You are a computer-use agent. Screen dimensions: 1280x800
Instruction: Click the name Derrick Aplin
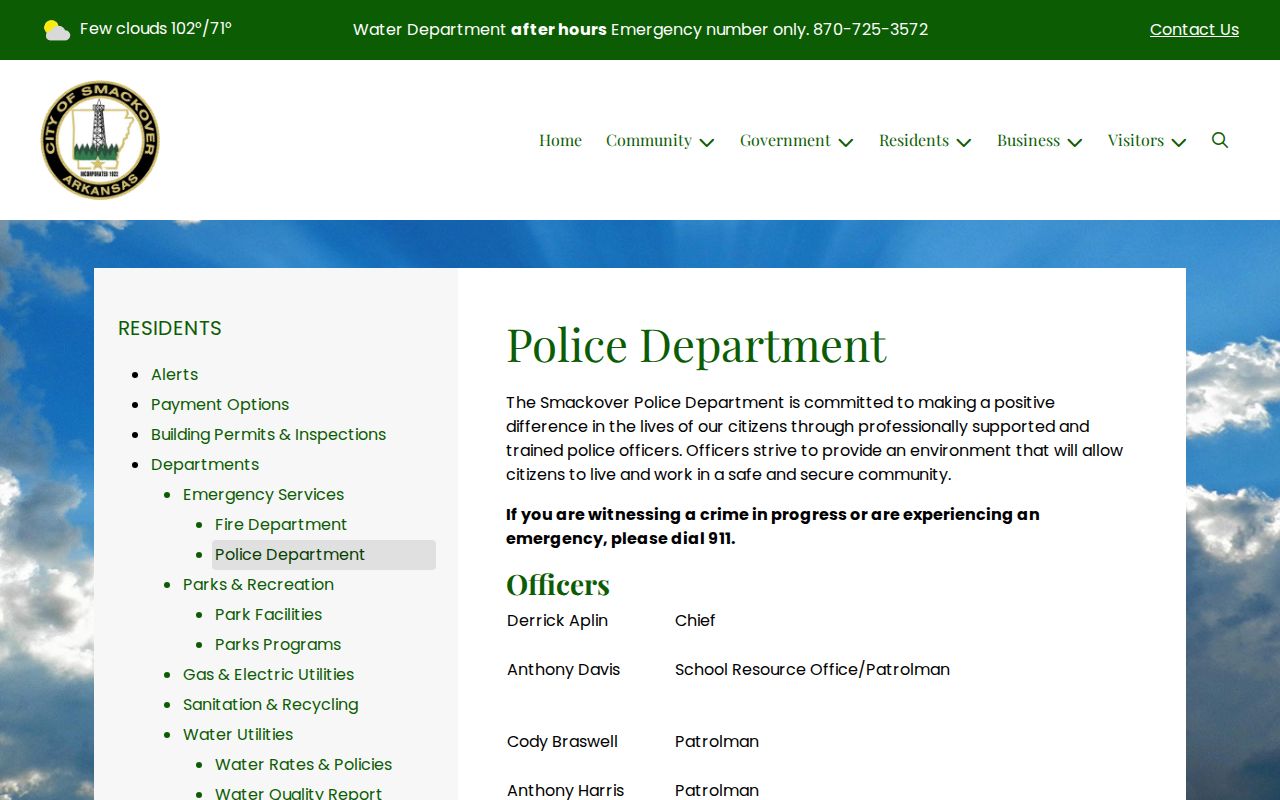pos(557,620)
